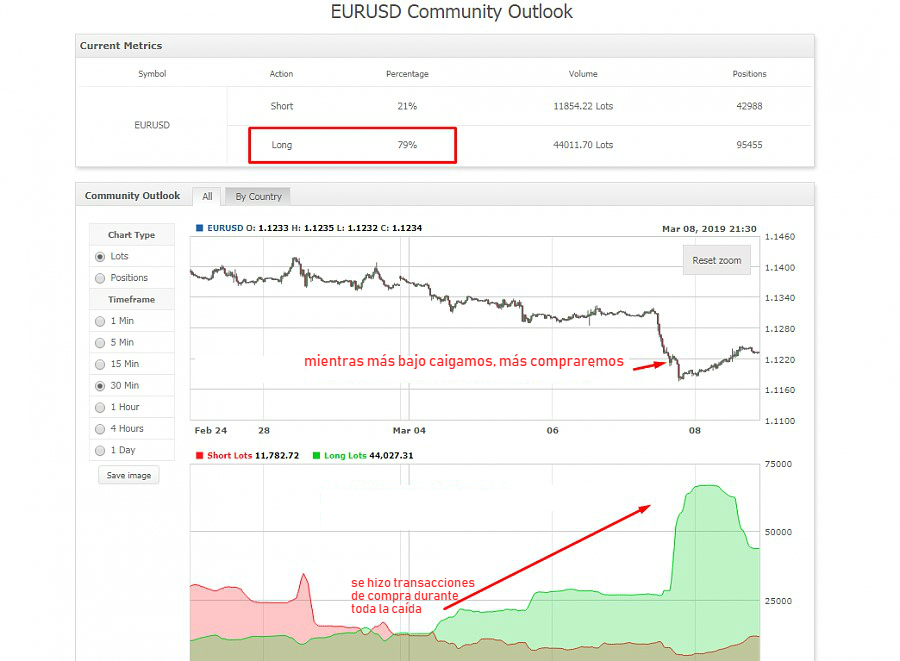Toggle the green Long Lots legend marker
Viewport: 900px width, 661px height.
pos(316,455)
